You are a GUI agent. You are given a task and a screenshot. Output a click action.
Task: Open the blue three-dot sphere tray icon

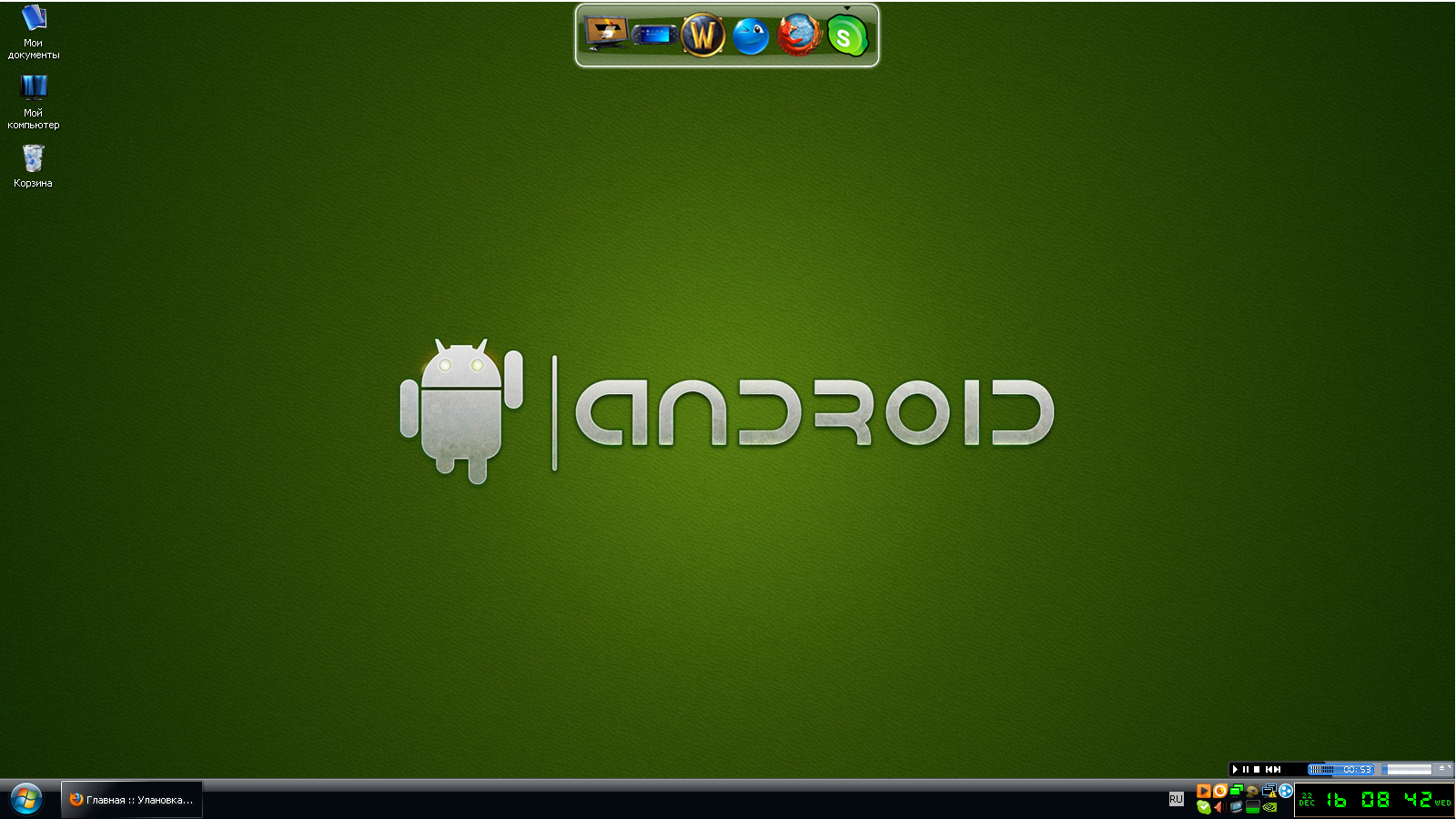(x=1286, y=791)
